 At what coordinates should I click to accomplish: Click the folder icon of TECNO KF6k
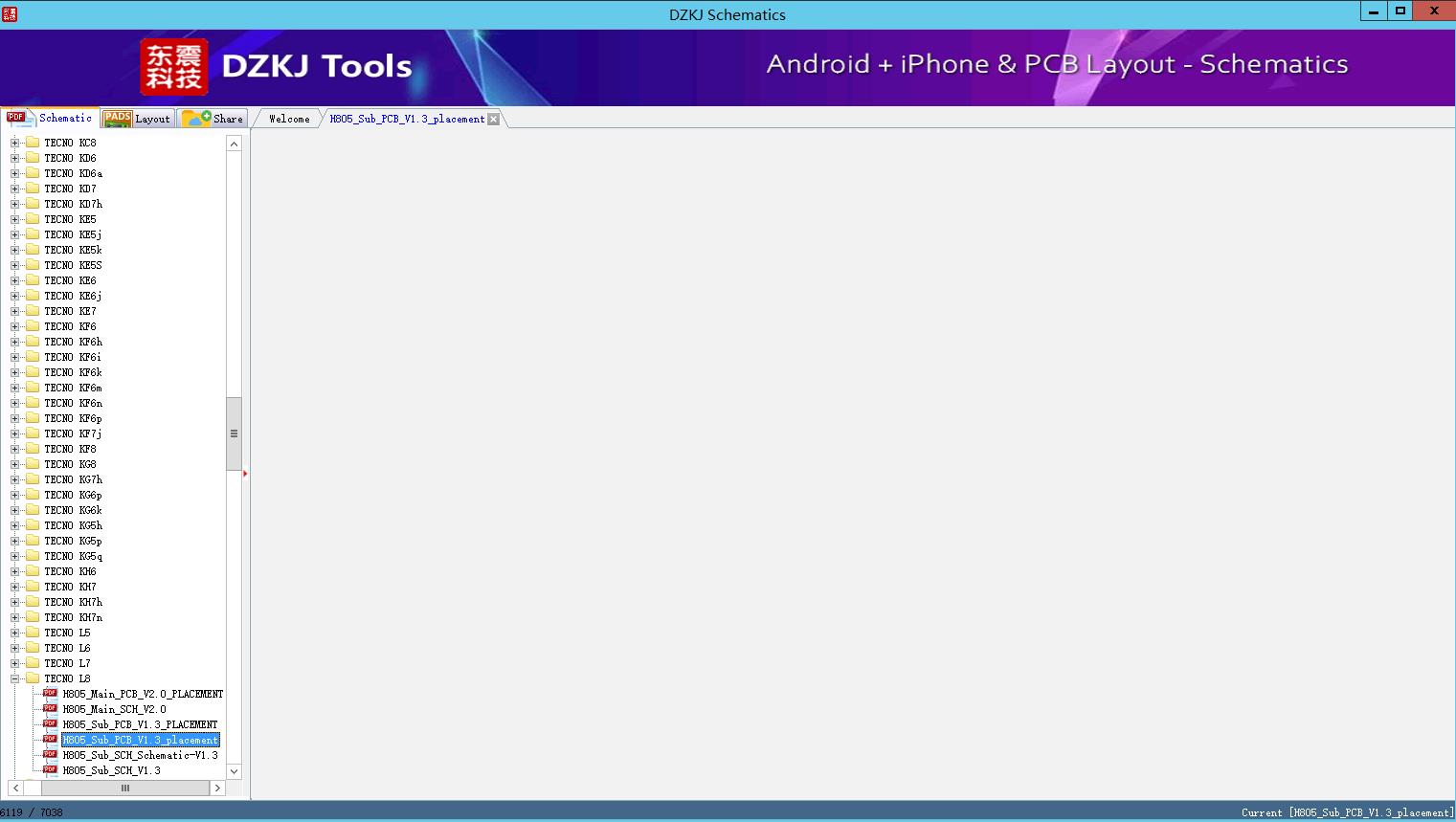(x=32, y=372)
